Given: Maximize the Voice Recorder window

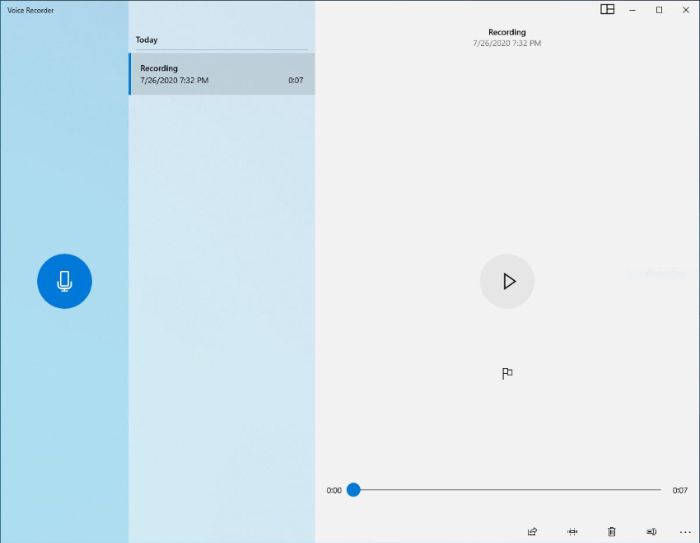Looking at the screenshot, I should coord(659,9).
